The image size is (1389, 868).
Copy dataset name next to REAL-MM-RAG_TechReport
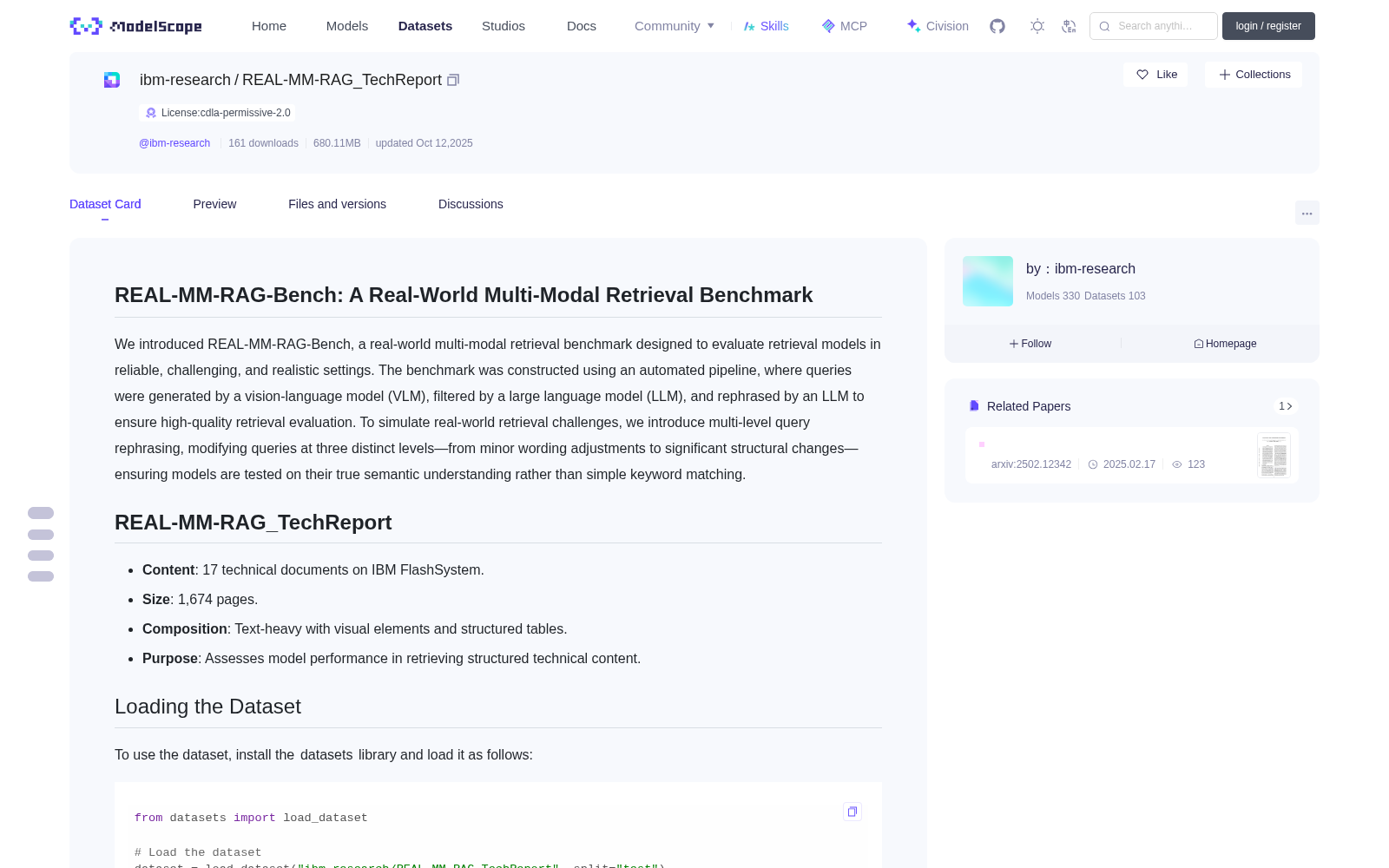(x=453, y=80)
